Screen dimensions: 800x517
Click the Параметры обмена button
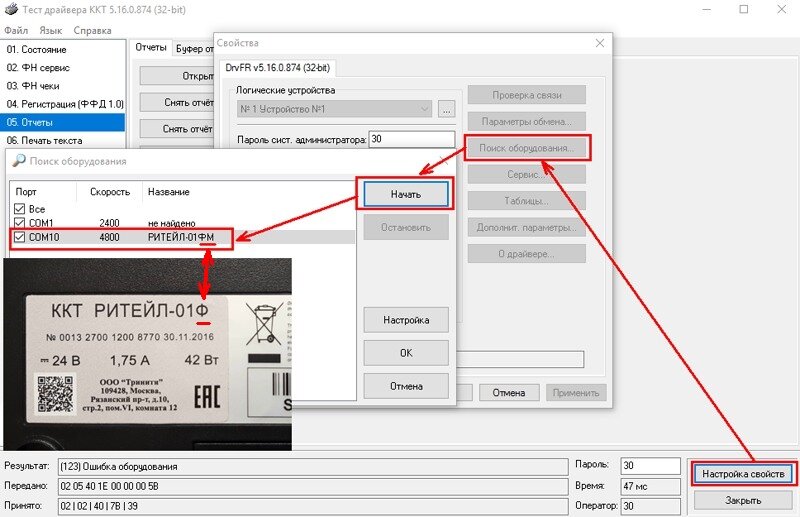point(527,121)
